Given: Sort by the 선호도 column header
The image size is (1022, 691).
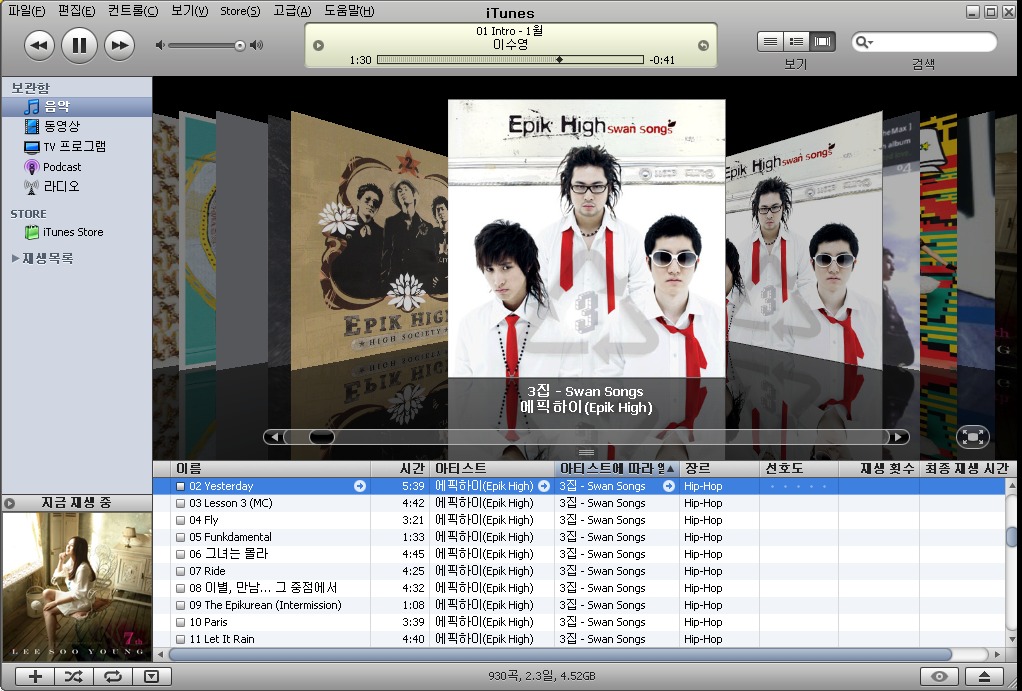Looking at the screenshot, I should pos(799,468).
